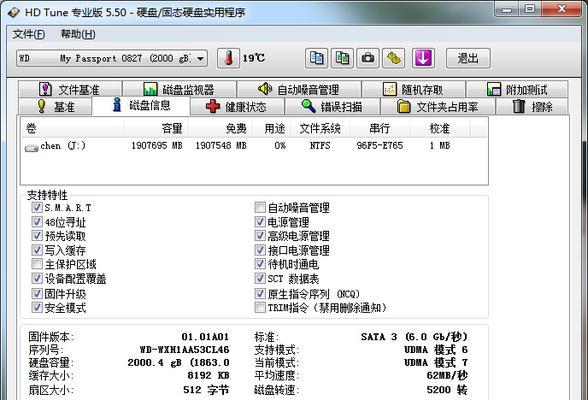Open the 帮助(H) menu

(x=78, y=34)
